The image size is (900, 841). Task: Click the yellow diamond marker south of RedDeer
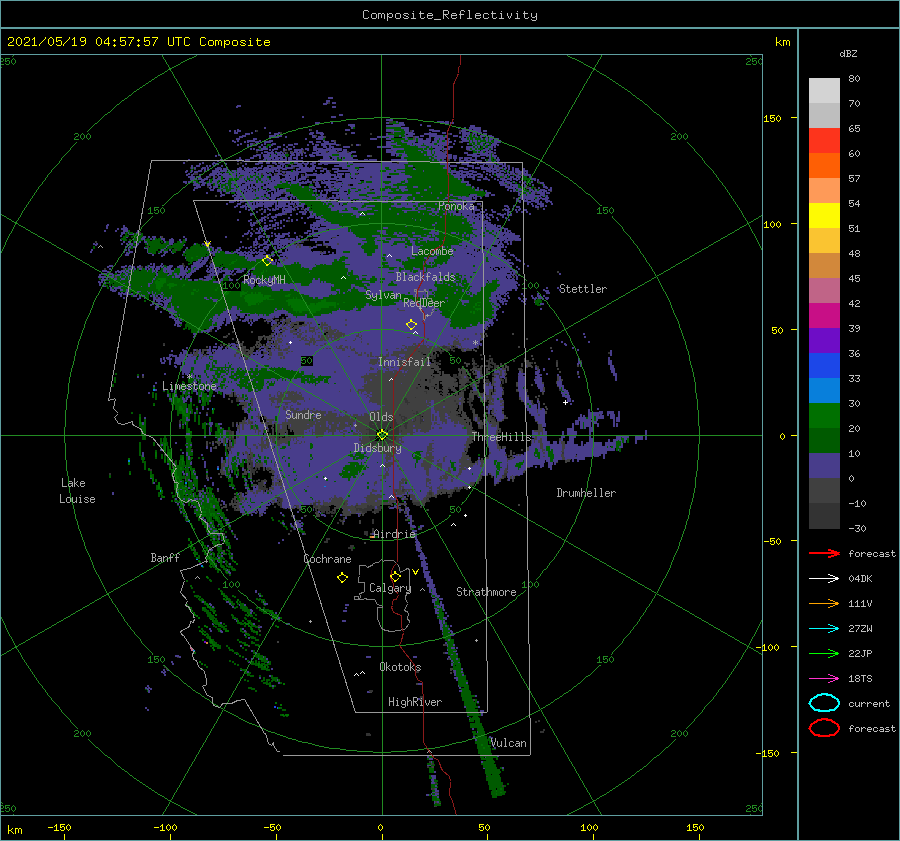tap(412, 325)
